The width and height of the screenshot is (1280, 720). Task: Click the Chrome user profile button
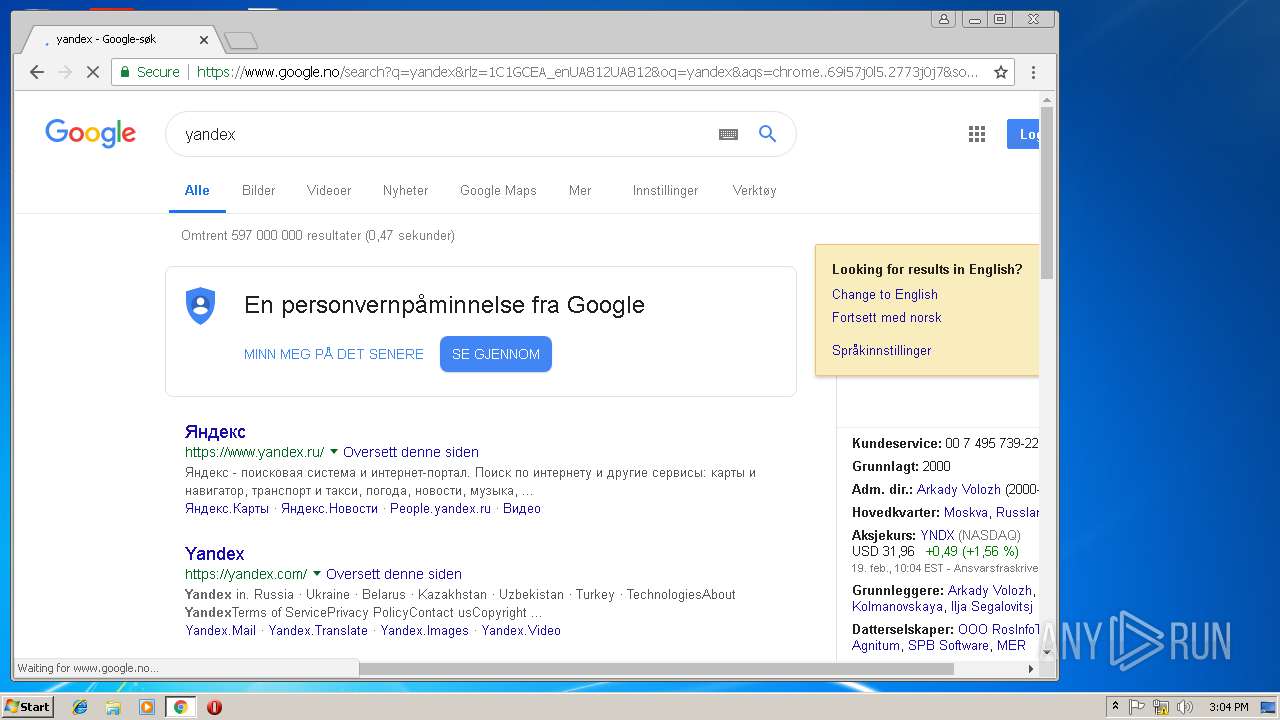(x=943, y=18)
